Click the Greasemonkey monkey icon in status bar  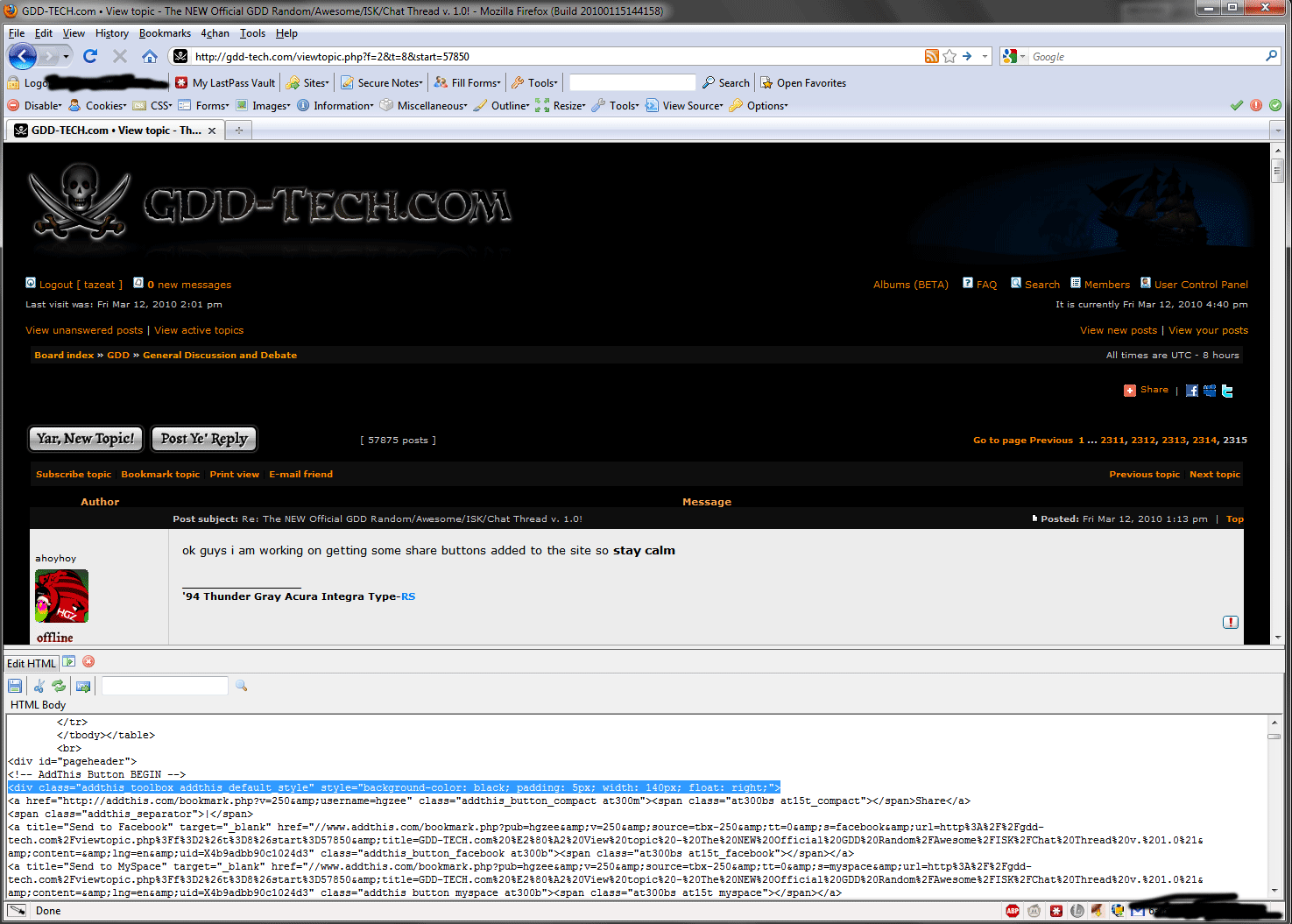pos(1034,911)
